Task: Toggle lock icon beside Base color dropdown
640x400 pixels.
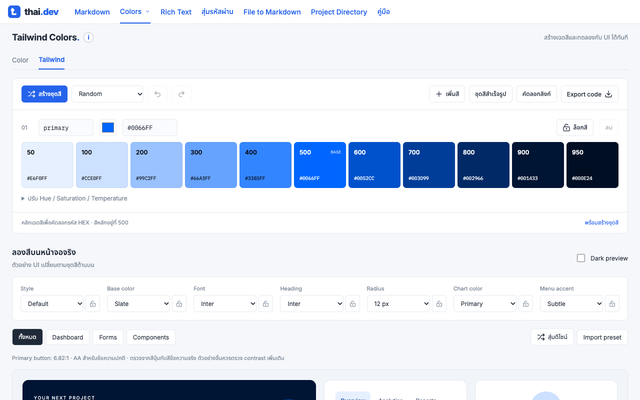Action: pos(179,304)
